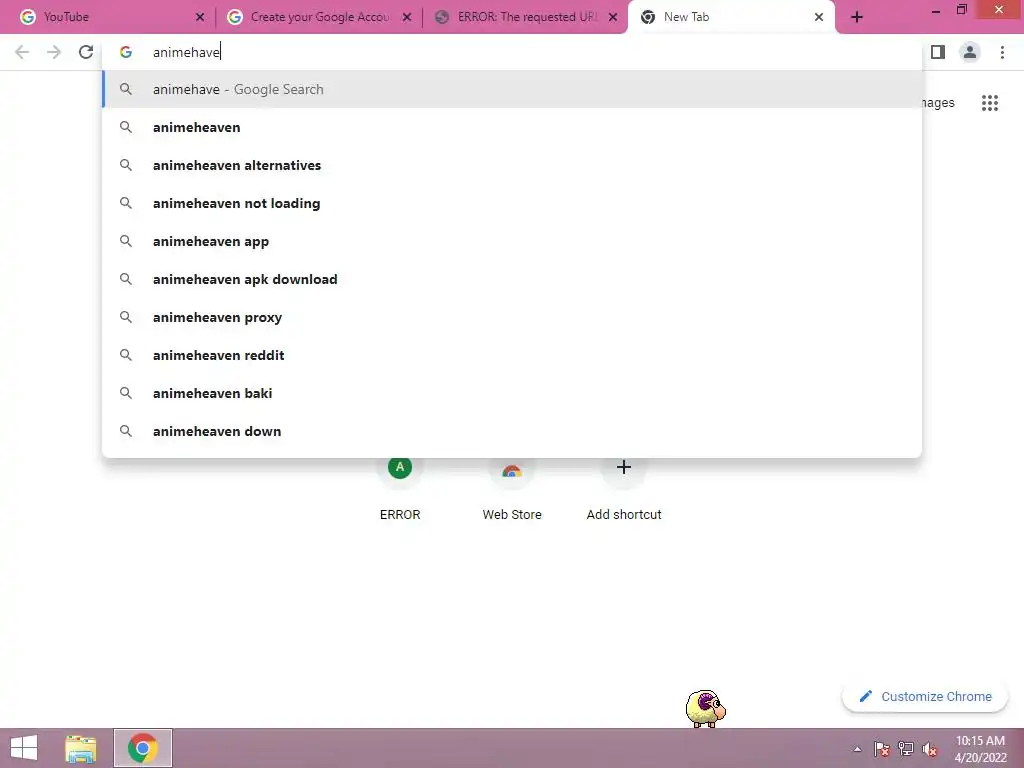This screenshot has height=768, width=1024.
Task: Open a new tab with plus button
Action: click(857, 18)
